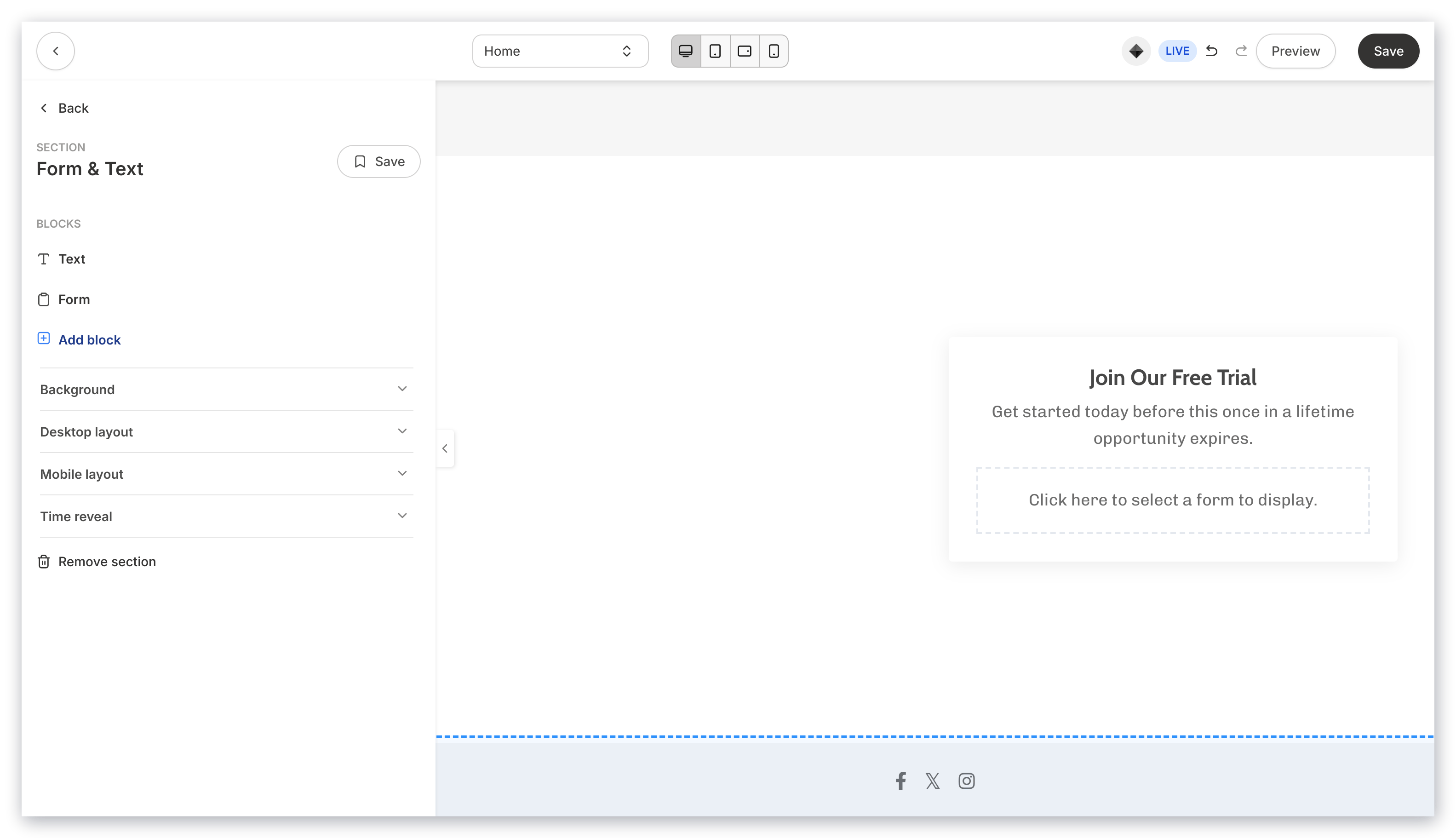Expand the Mobile layout settings
The width and height of the screenshot is (1456, 838).
226,474
